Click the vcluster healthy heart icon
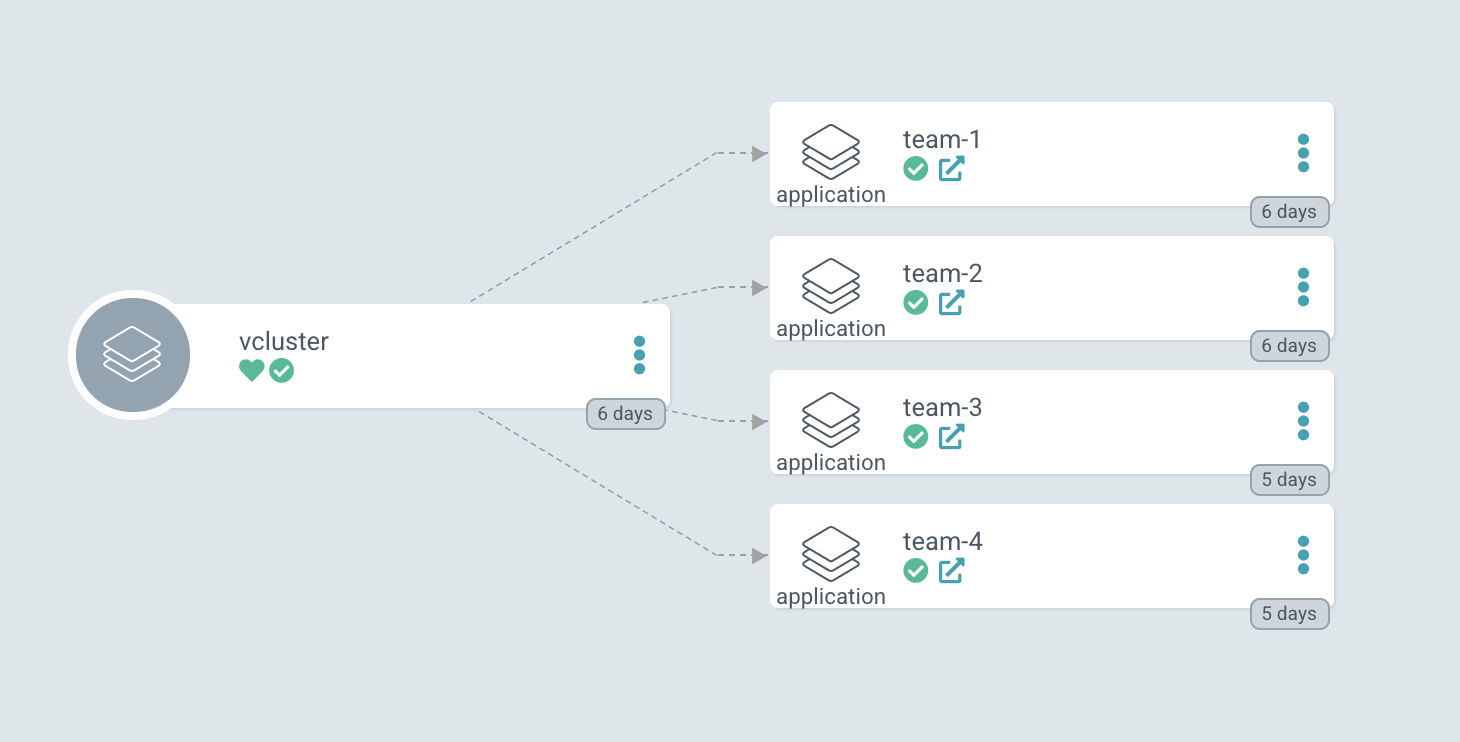The width and height of the screenshot is (1460, 742). click(x=252, y=371)
